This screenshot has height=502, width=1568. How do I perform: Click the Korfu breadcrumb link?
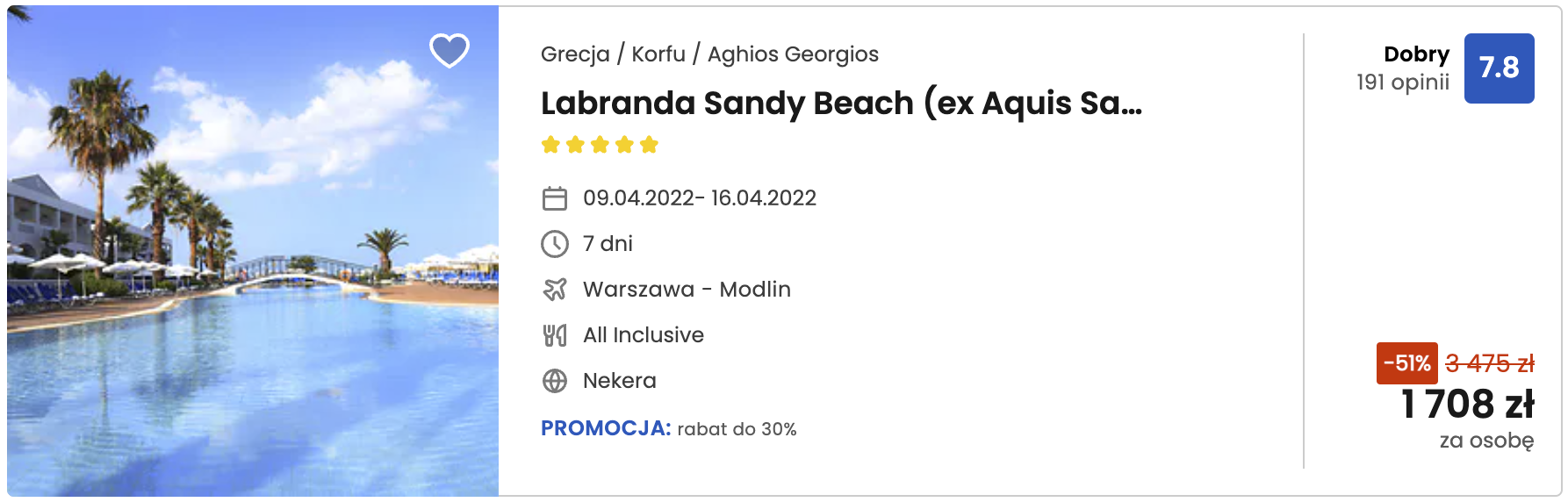tap(658, 54)
